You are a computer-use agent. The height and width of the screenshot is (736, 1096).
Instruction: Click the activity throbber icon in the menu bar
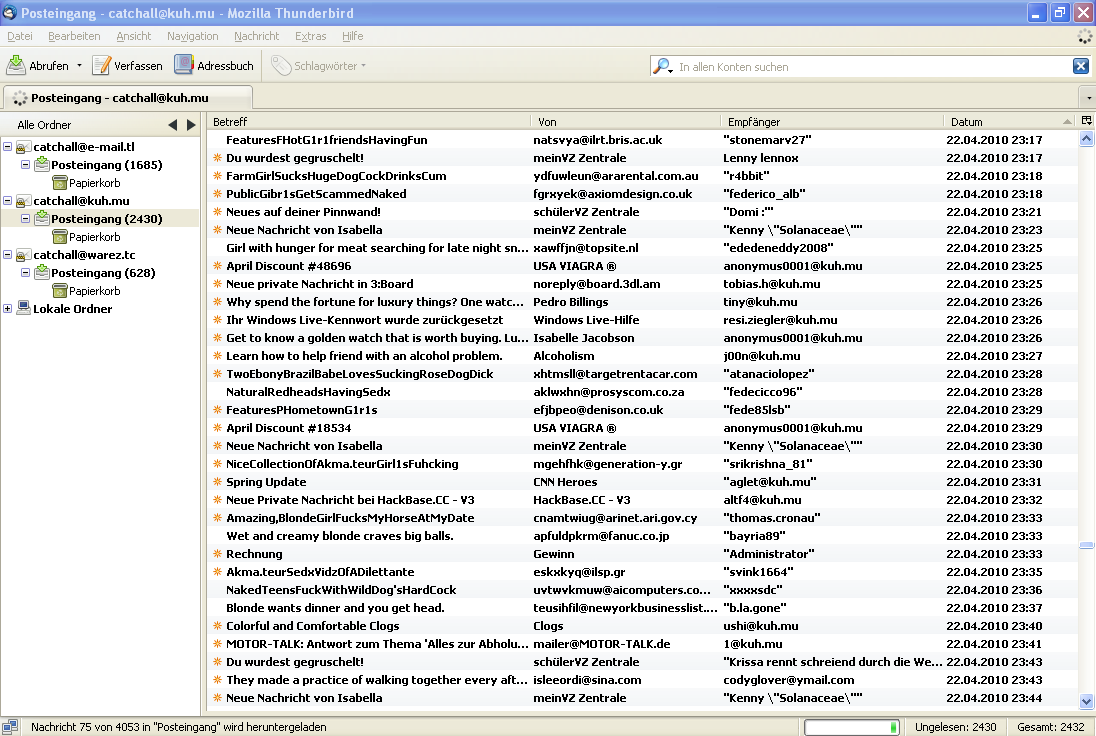click(1085, 36)
